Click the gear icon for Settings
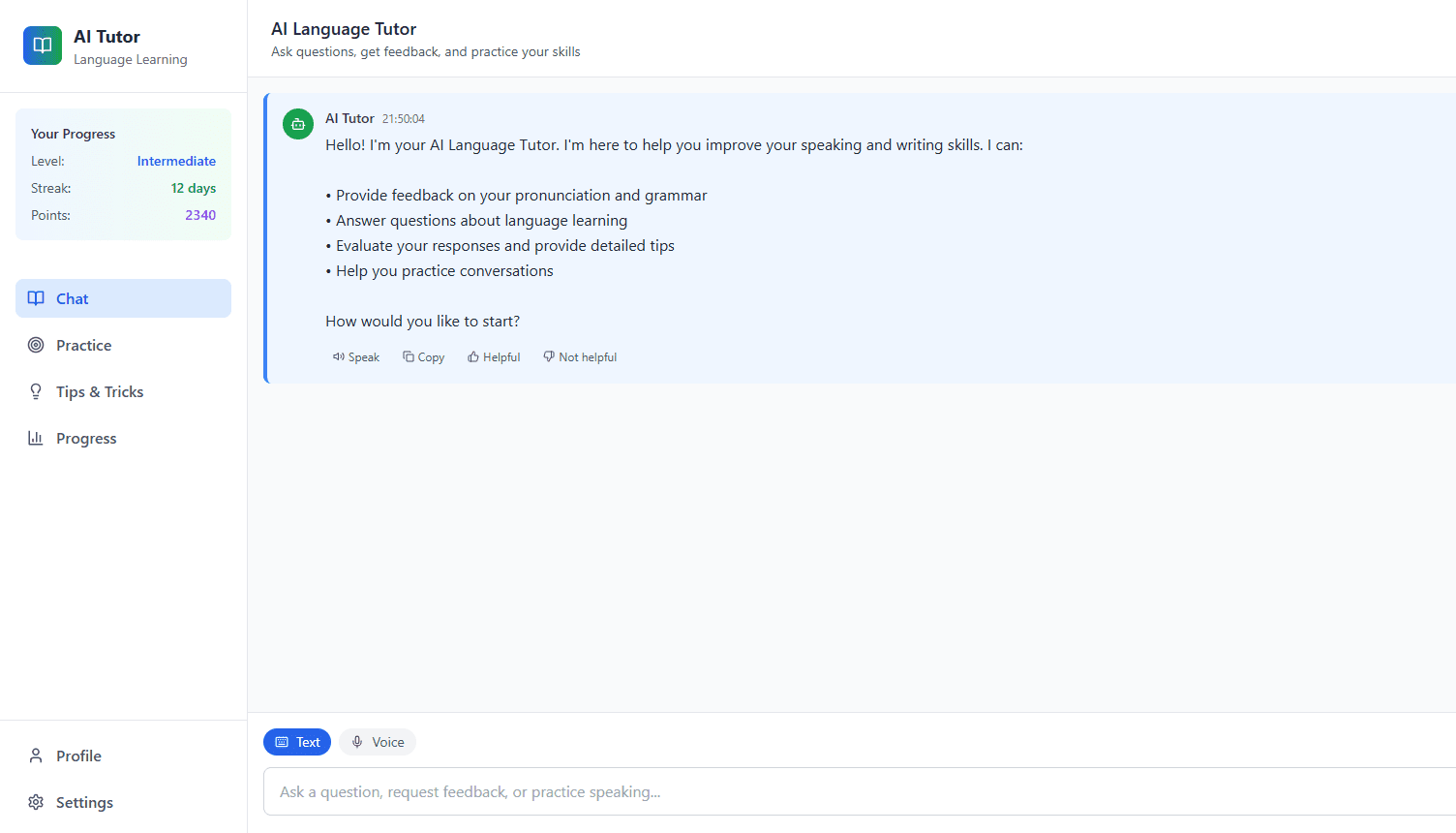Image resolution: width=1456 pixels, height=833 pixels. pos(36,803)
